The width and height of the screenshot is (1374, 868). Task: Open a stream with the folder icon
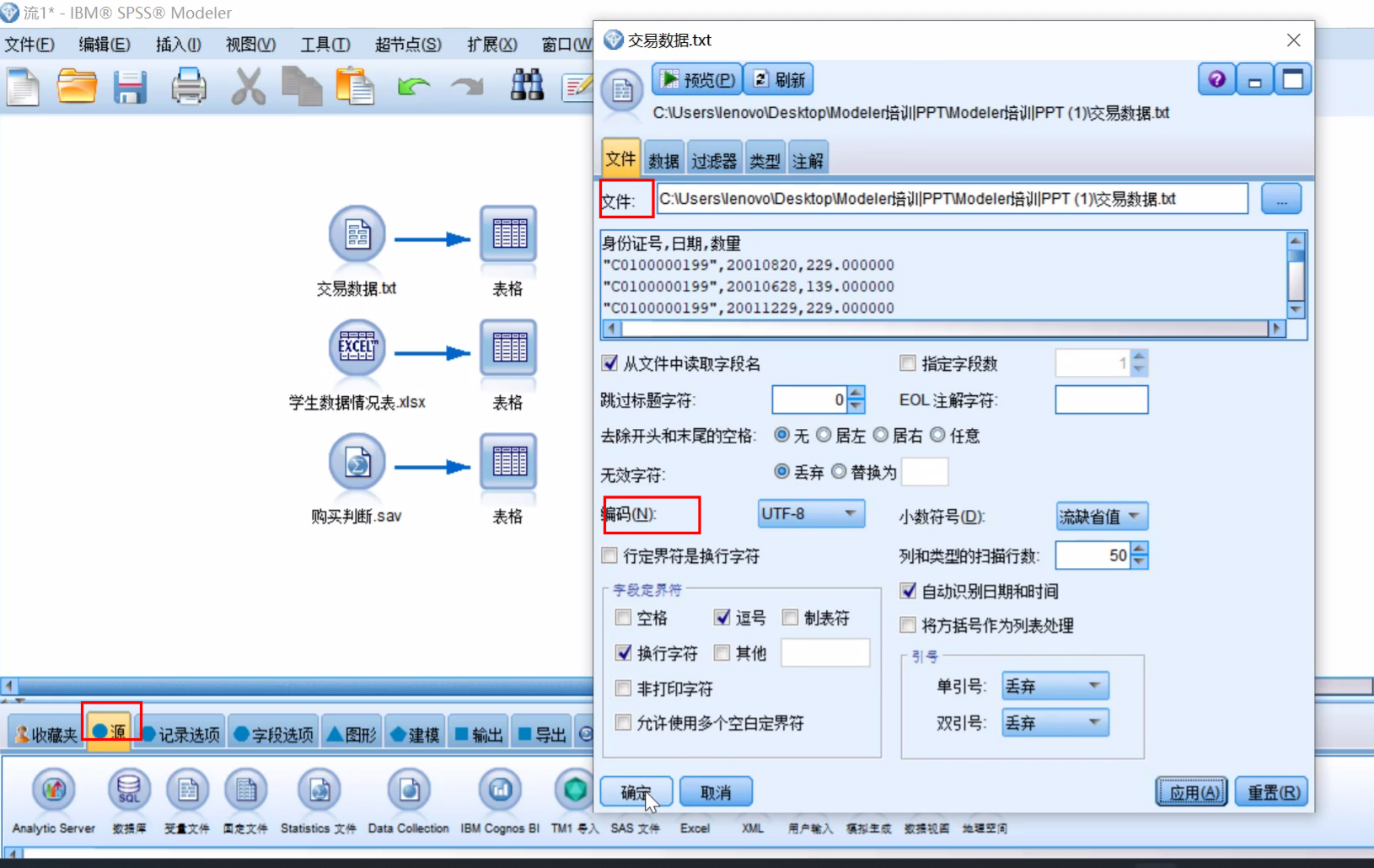click(x=77, y=87)
